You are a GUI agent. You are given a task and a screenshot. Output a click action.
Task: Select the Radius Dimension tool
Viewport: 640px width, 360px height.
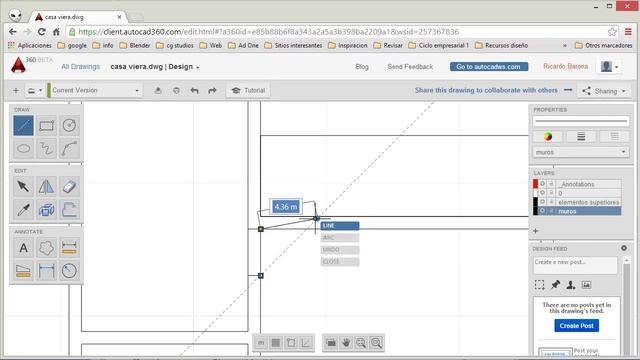tap(69, 271)
